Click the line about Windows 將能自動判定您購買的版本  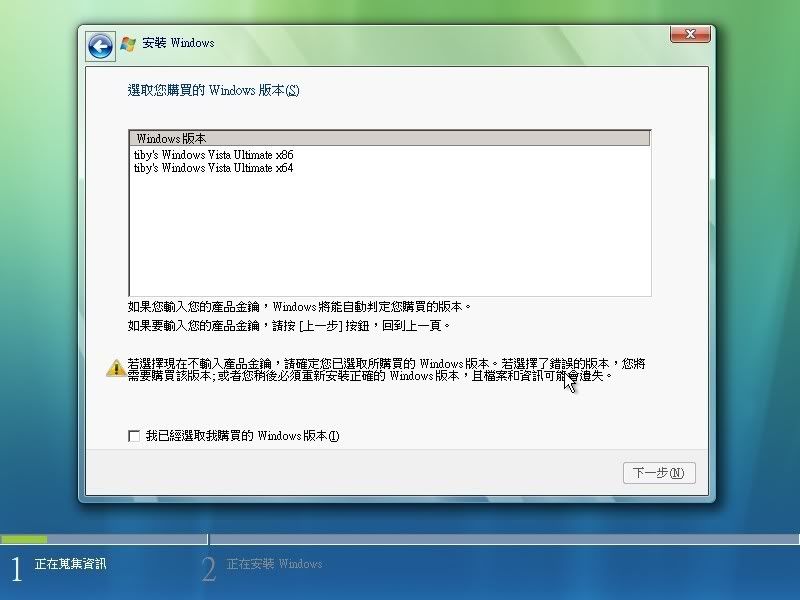[299, 307]
